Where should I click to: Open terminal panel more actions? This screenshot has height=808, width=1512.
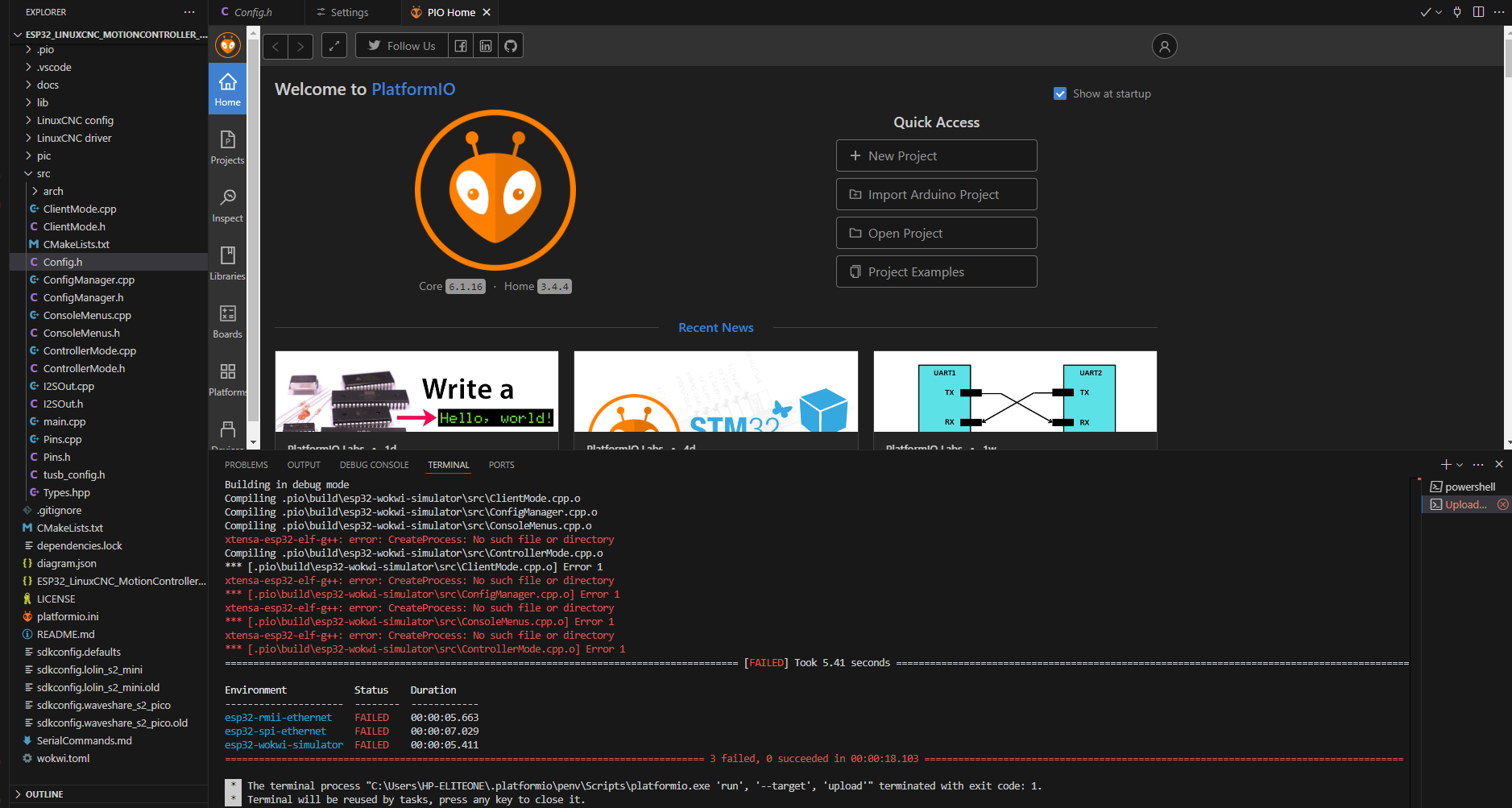click(1478, 465)
